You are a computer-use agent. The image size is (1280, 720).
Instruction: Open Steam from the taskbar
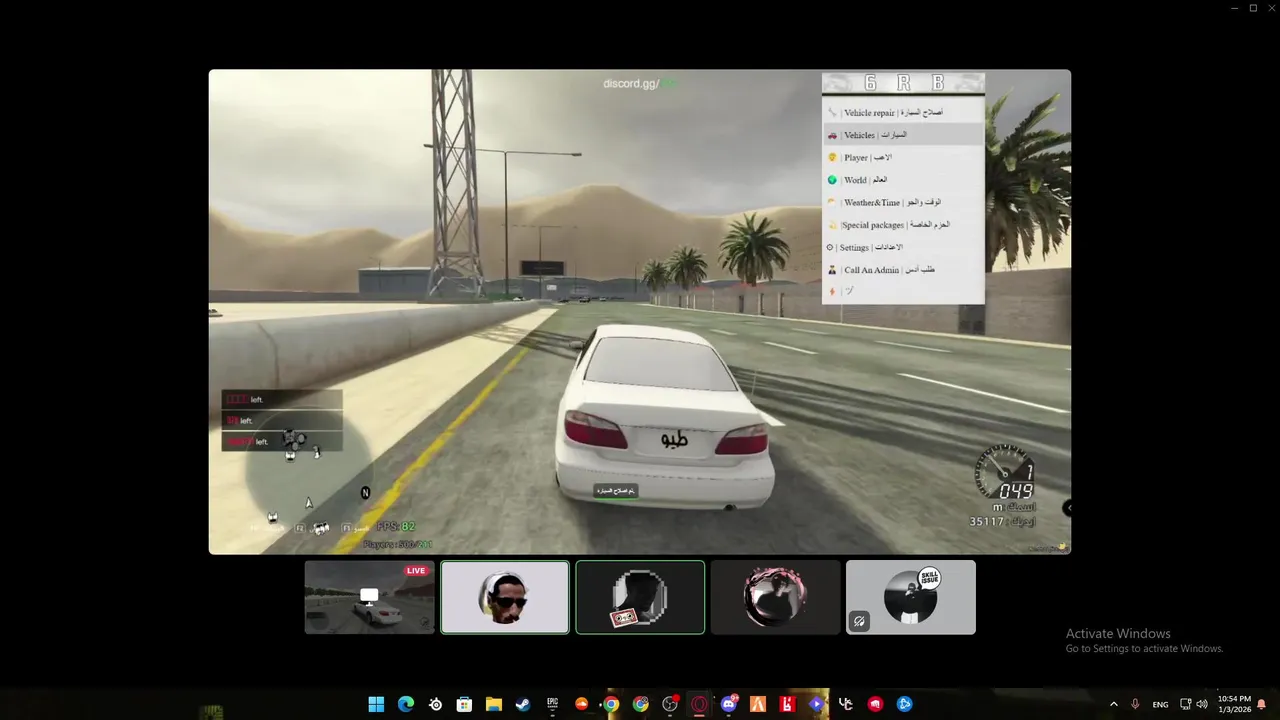point(523,704)
